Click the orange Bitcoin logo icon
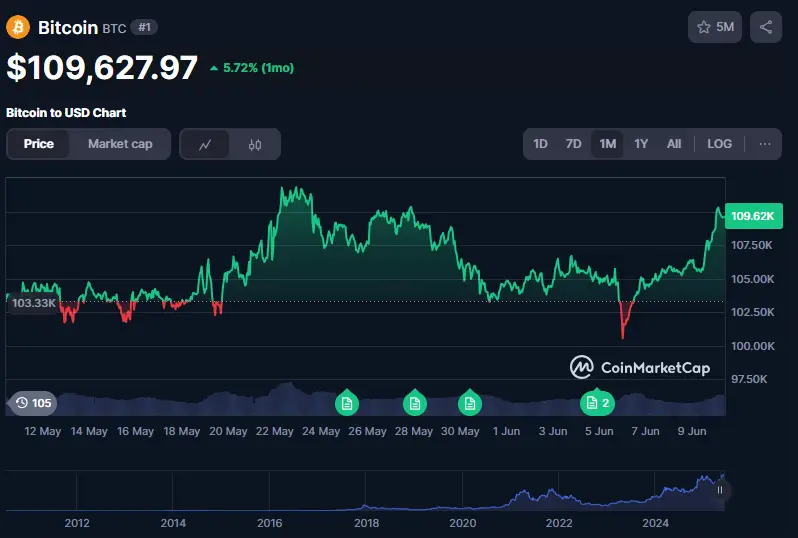The image size is (798, 538). click(18, 27)
